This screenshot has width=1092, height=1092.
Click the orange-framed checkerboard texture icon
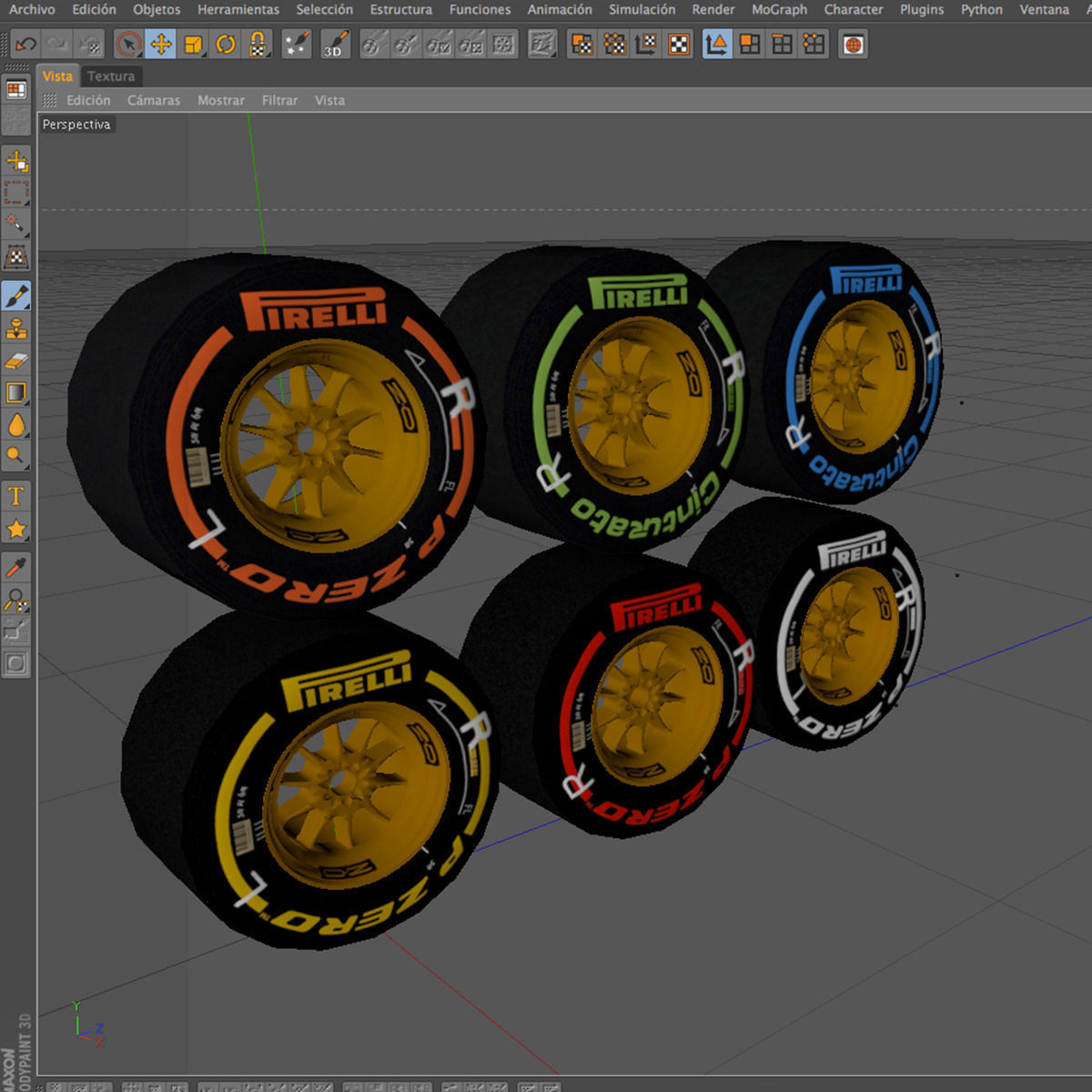click(x=679, y=44)
